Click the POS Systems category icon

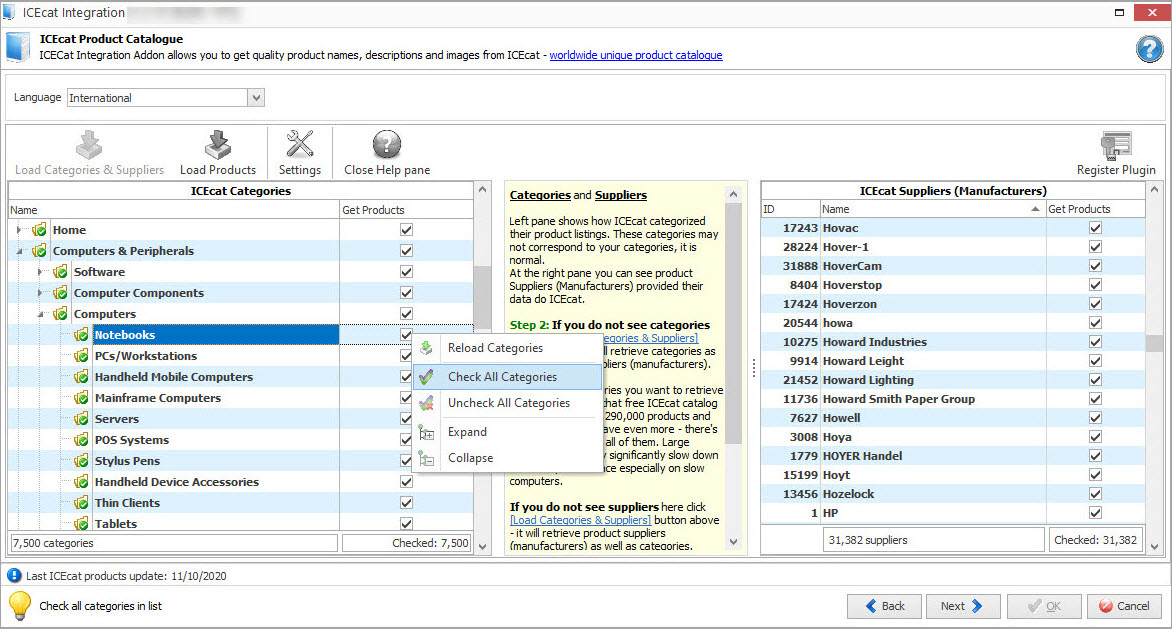(81, 439)
